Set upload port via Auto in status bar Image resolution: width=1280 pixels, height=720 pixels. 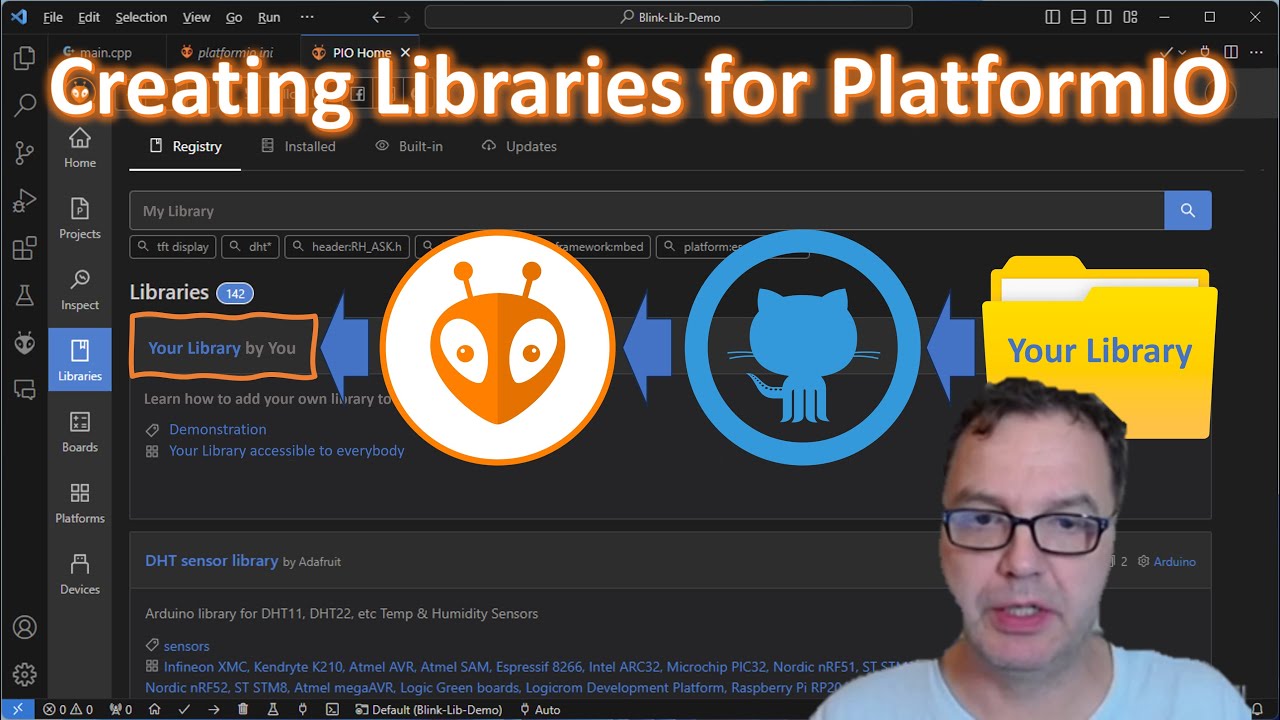point(540,709)
